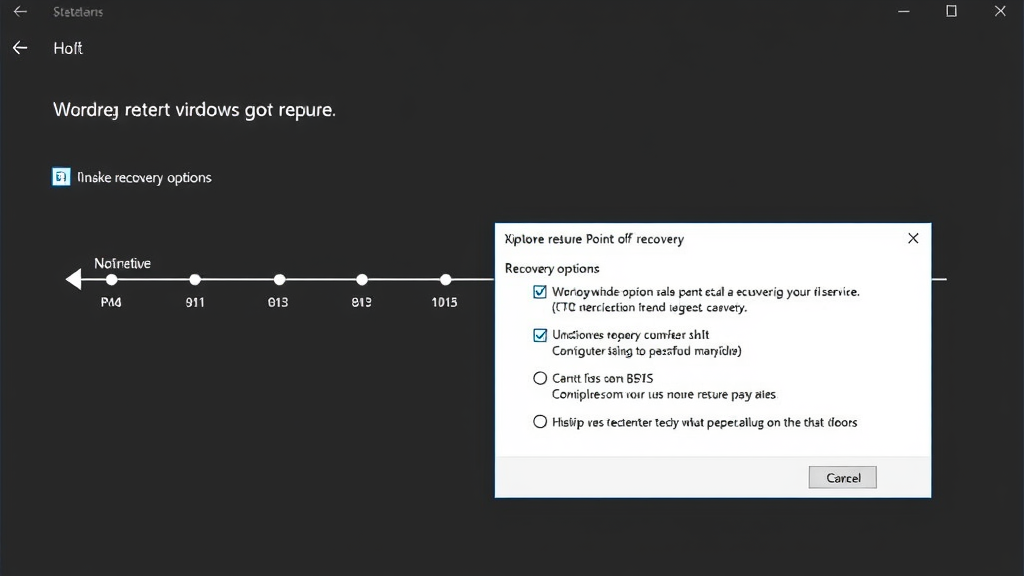Select the 911 restore point marker
The height and width of the screenshot is (576, 1024).
coord(195,280)
